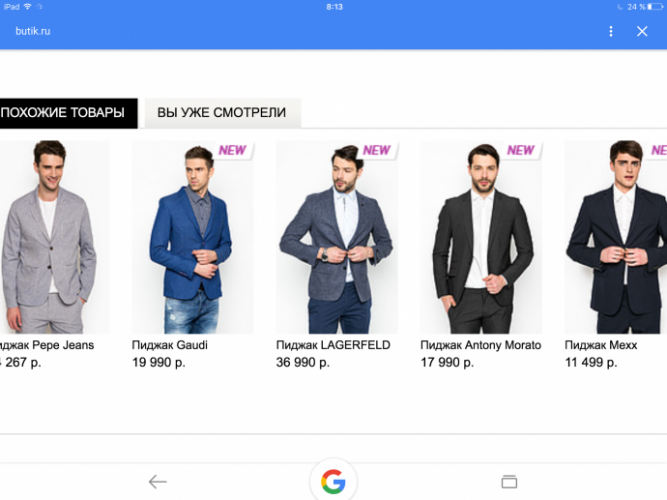
Task: Close the butik.ru browser tab
Action: click(642, 31)
